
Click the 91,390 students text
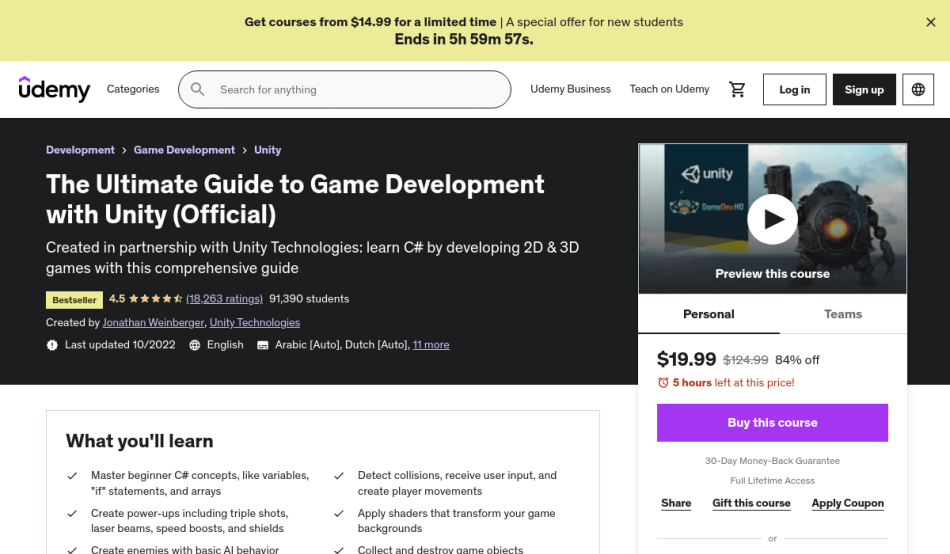tap(309, 299)
